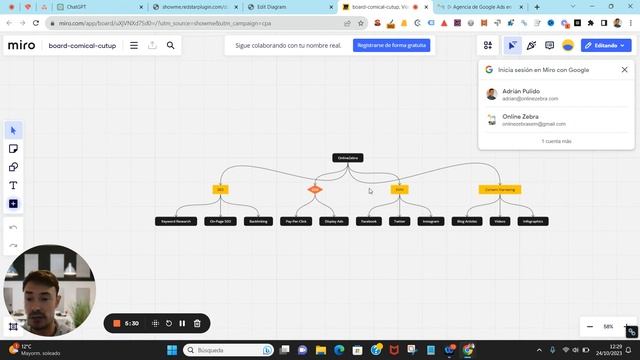This screenshot has height=360, width=640.
Task: Click the Miro logo
Action: 22,45
